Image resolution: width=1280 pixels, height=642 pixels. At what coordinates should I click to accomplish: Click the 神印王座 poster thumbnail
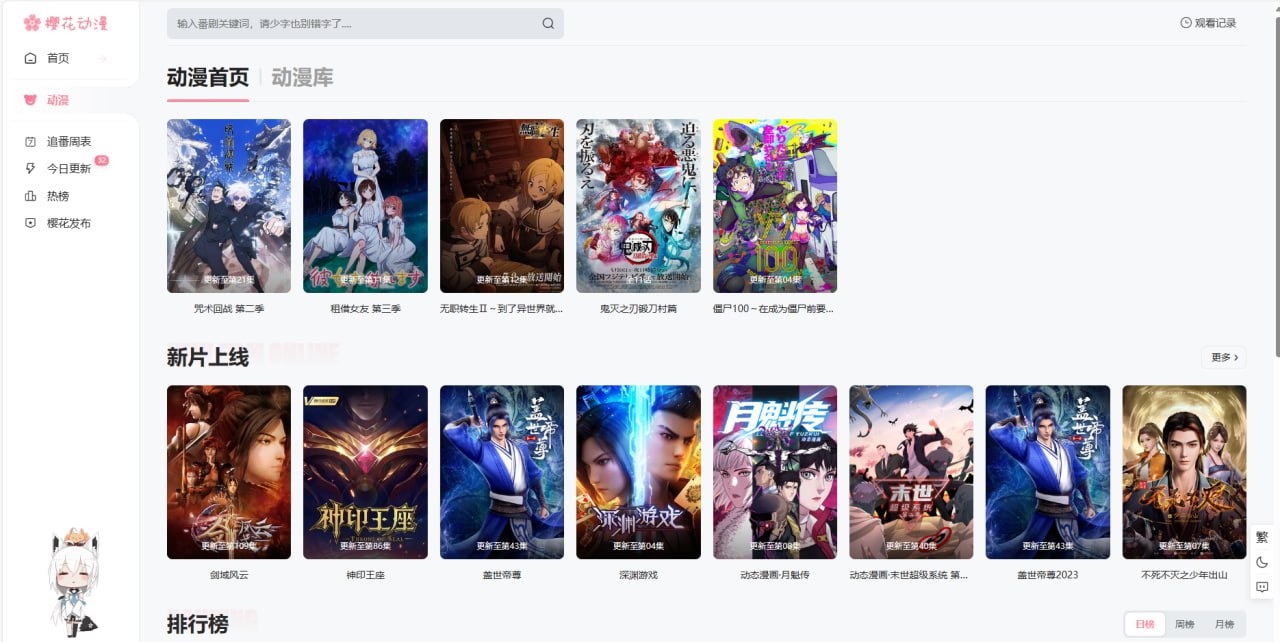(365, 472)
